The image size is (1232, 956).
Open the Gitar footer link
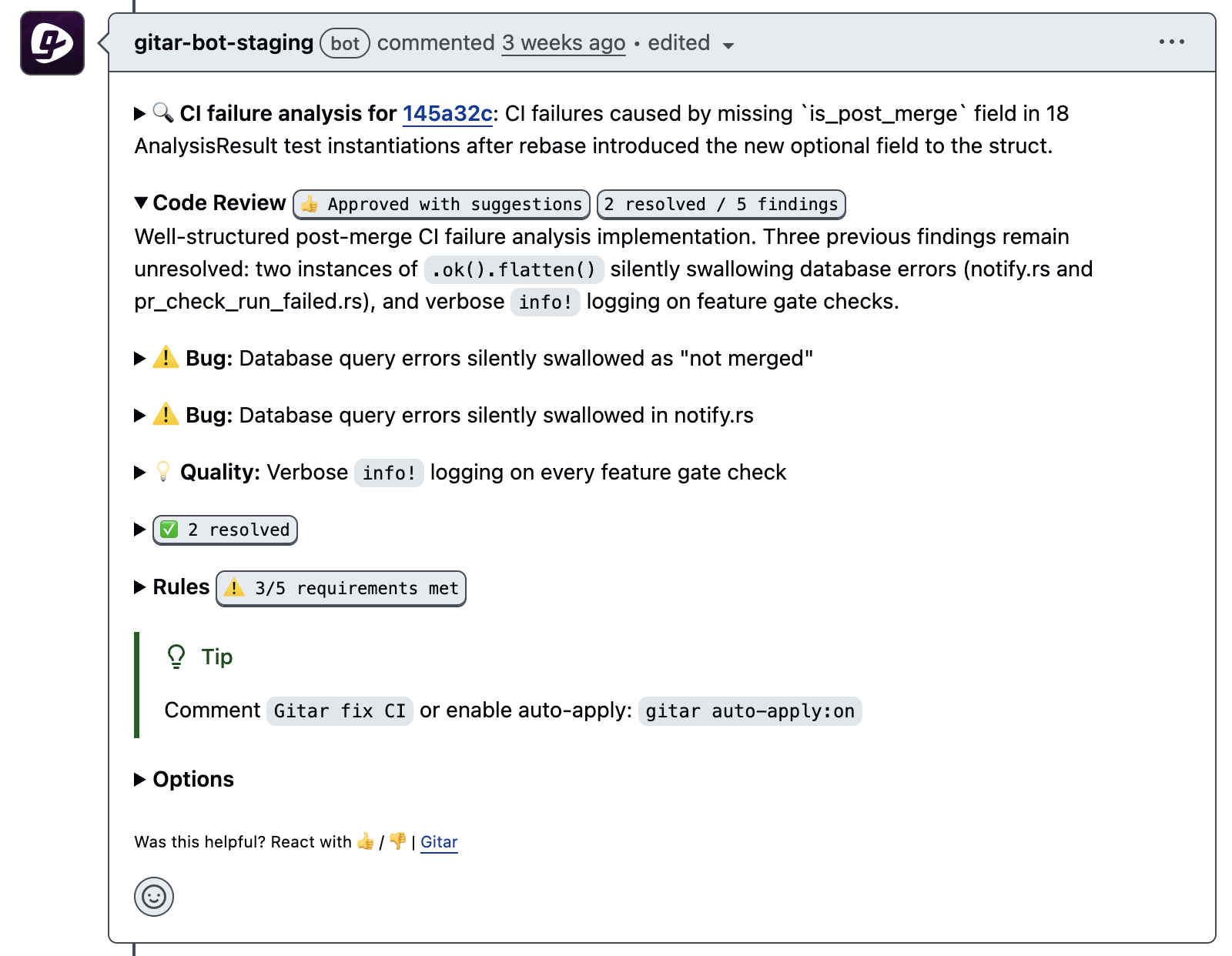439,842
